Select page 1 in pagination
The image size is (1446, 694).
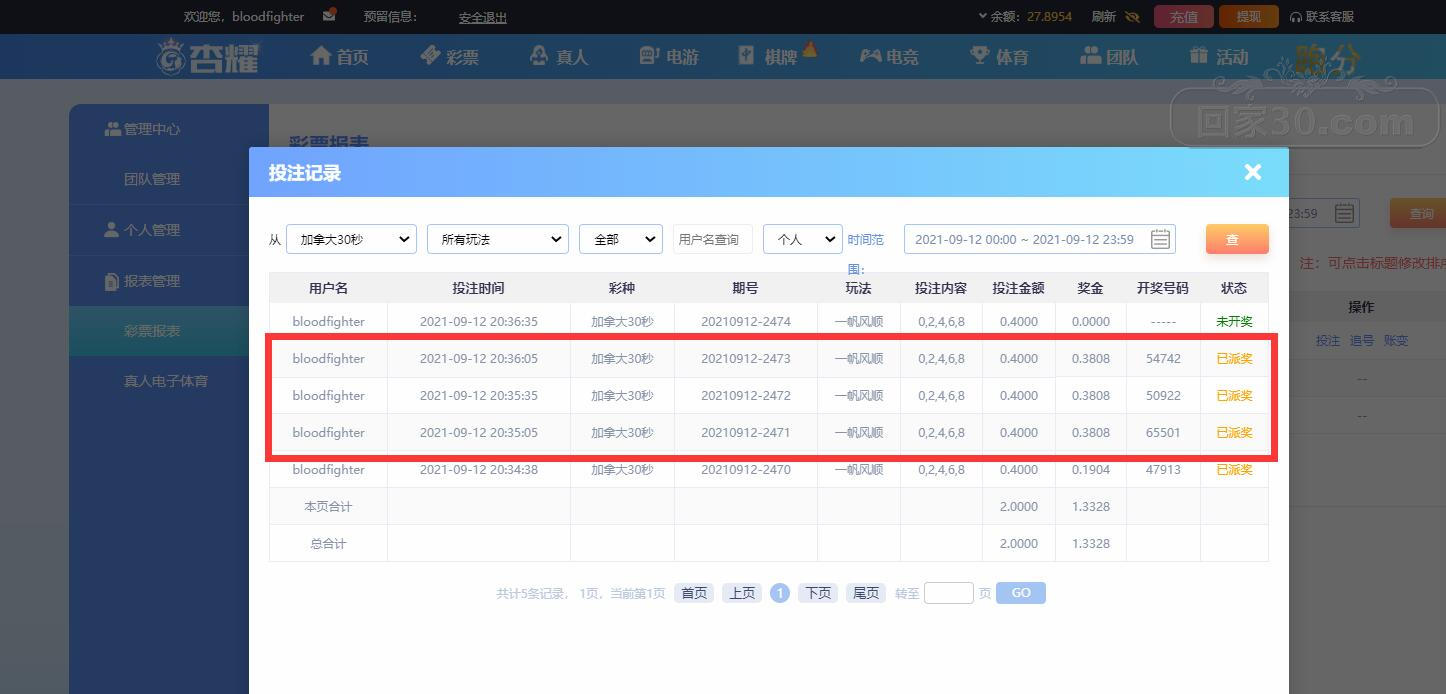780,593
